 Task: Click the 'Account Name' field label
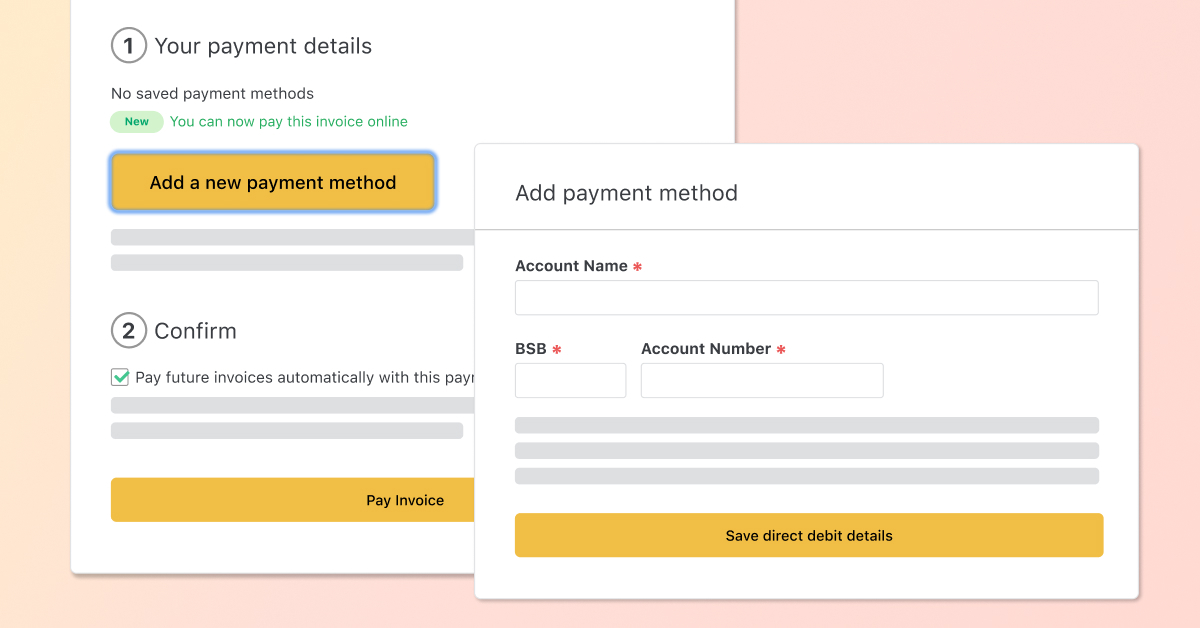pos(571,266)
